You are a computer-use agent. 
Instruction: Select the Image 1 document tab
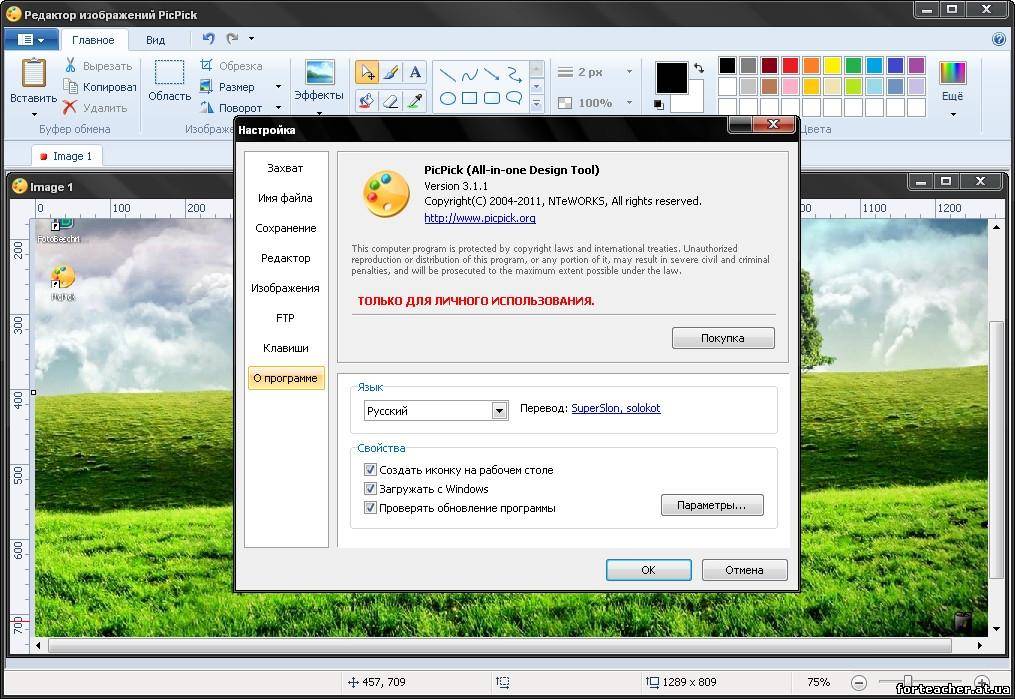click(x=66, y=156)
